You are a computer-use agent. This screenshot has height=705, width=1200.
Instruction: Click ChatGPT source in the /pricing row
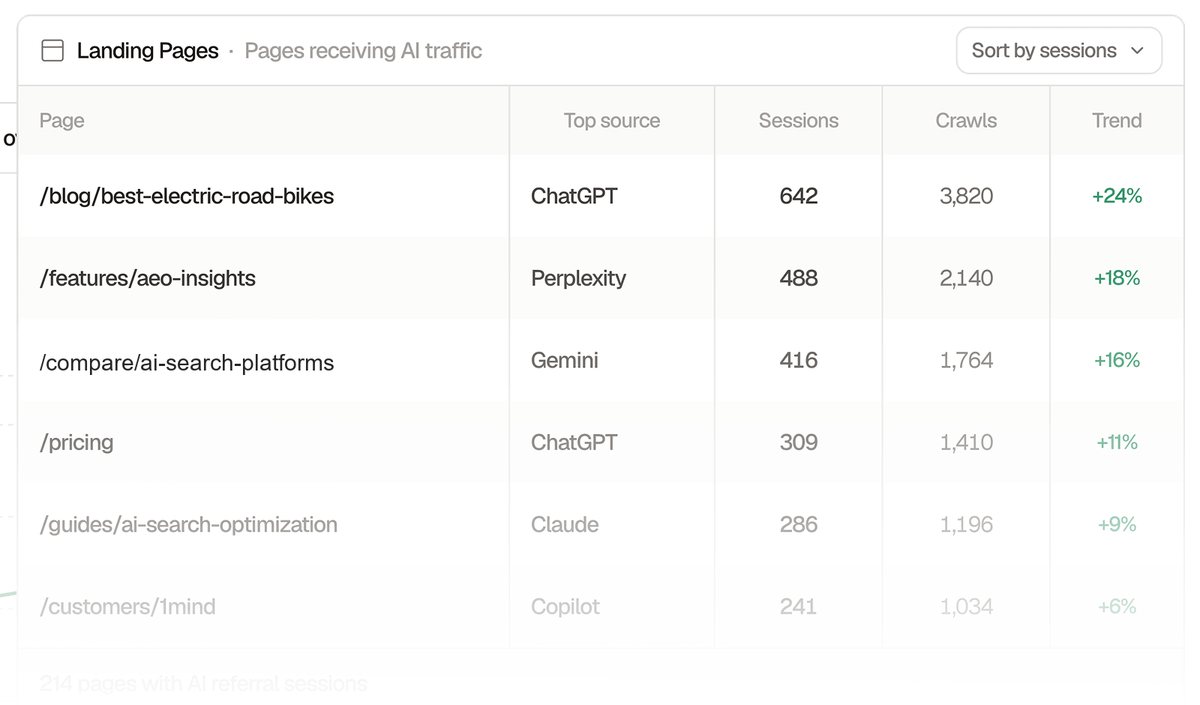pos(574,442)
